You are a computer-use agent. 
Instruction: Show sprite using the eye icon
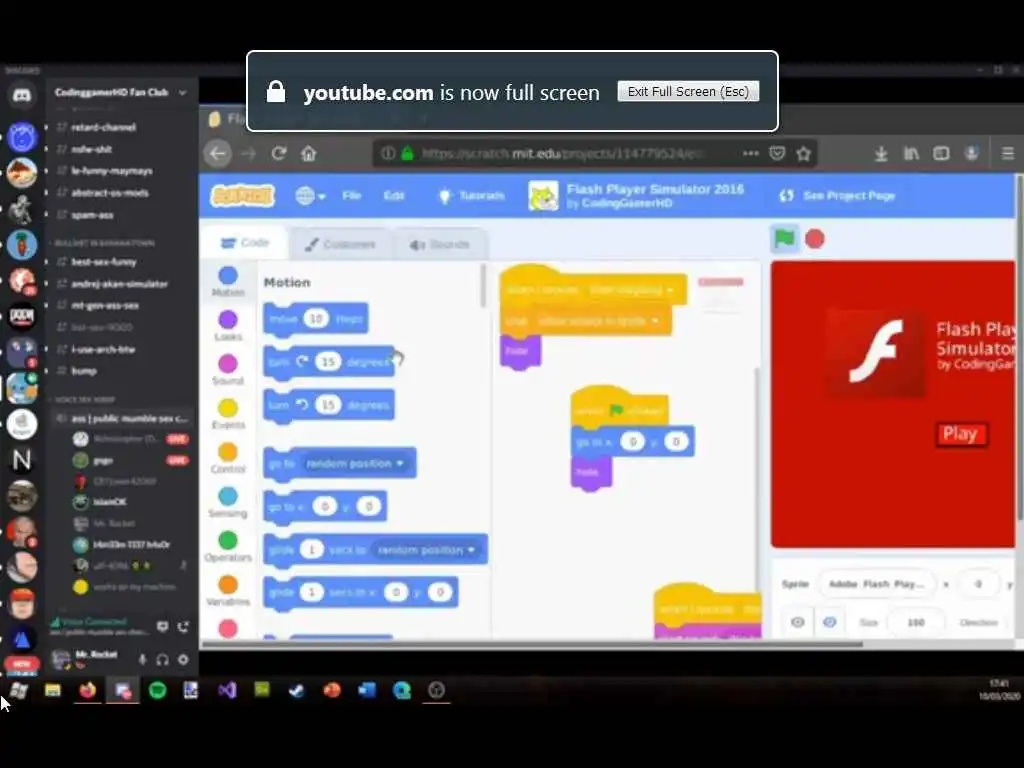pyautogui.click(x=797, y=622)
